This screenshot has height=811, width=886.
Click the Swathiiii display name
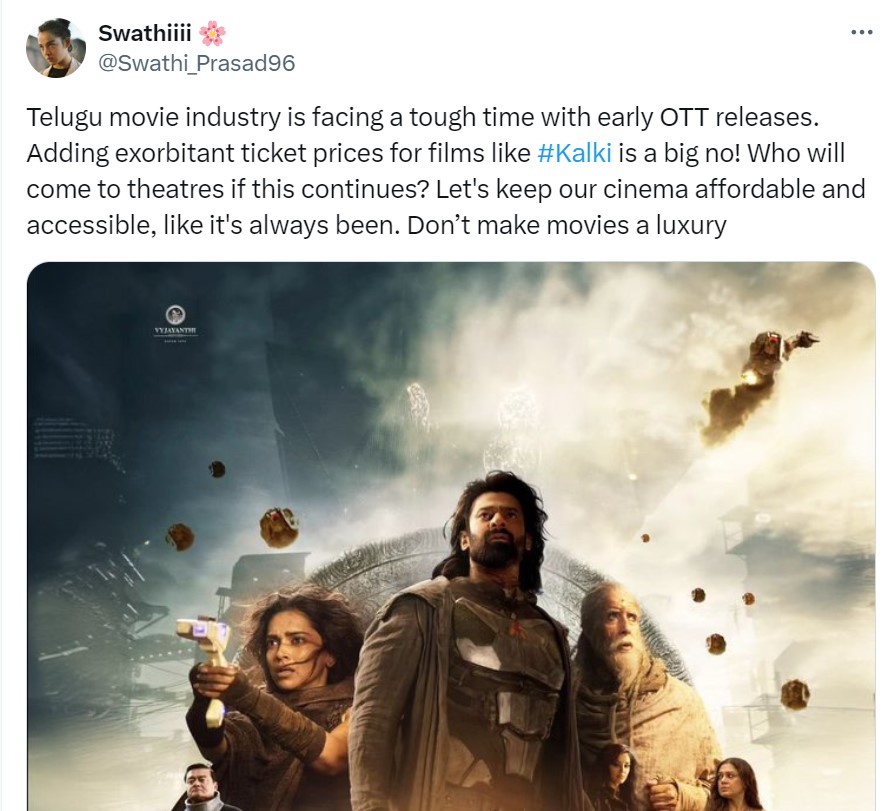click(145, 33)
